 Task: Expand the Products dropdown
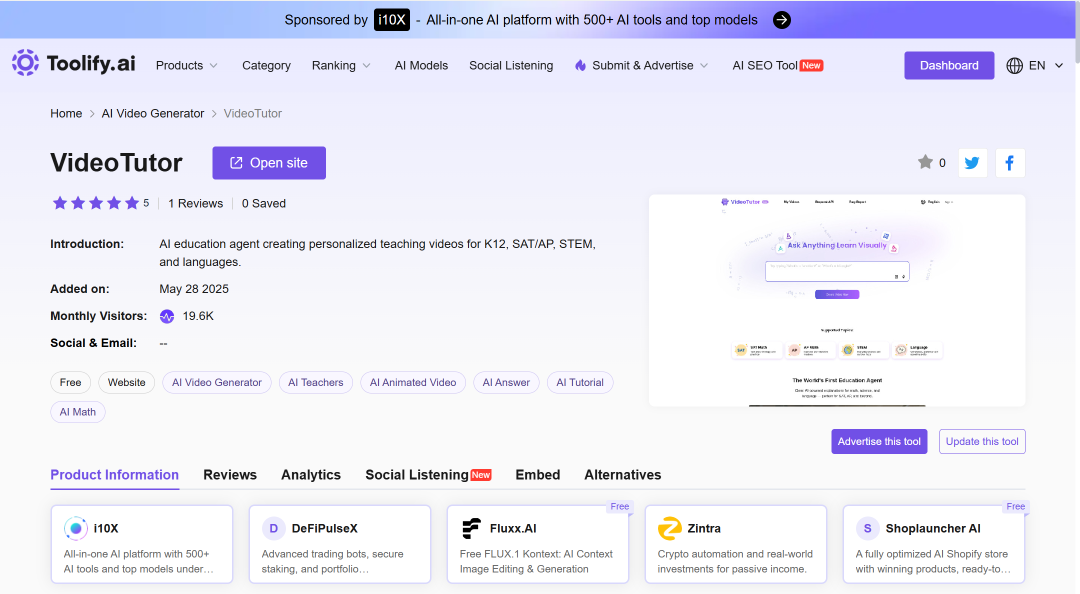coord(187,65)
